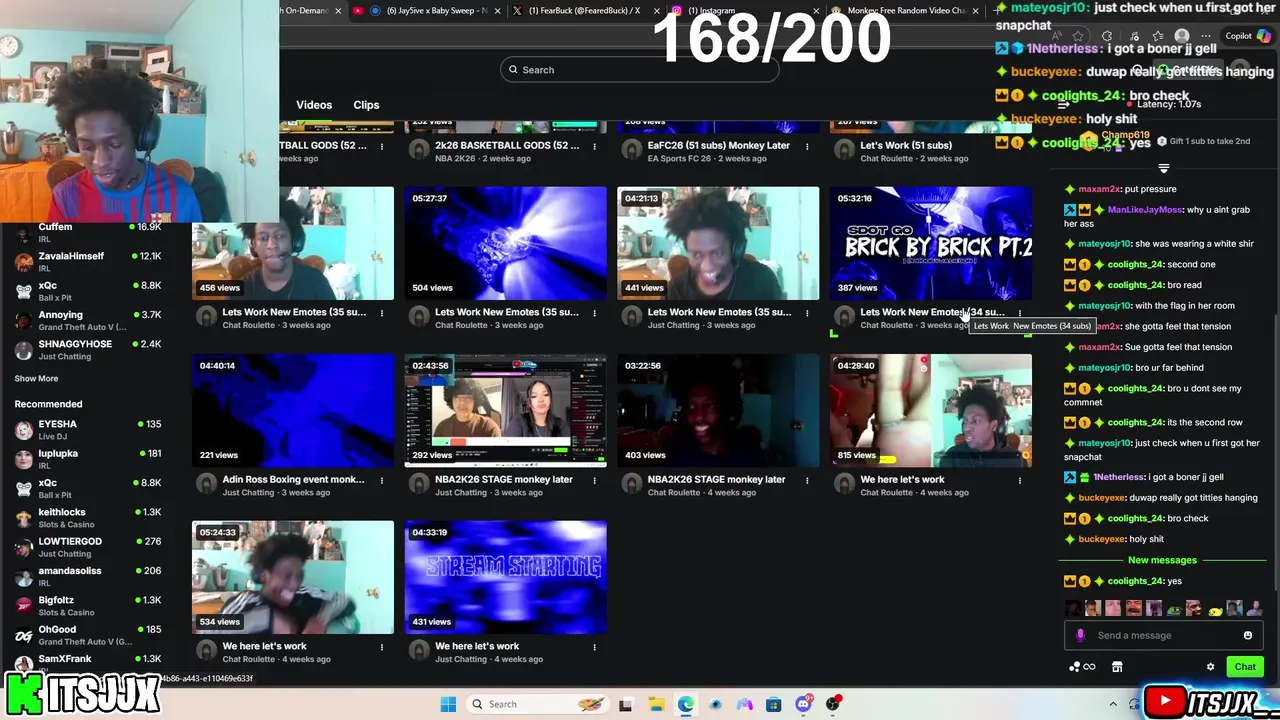
Task: Click the Microsoft Edge taskbar icon
Action: tap(685, 704)
